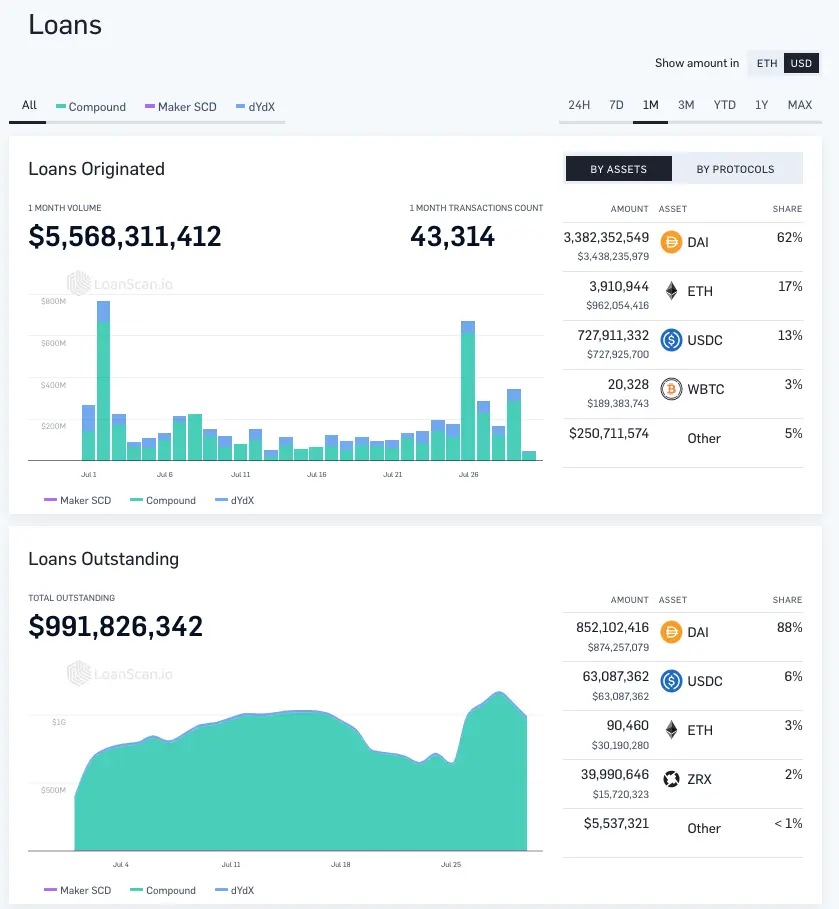Screen dimensions: 839x909
Task: Click the tall bar at Jul 26
Action: 468,391
